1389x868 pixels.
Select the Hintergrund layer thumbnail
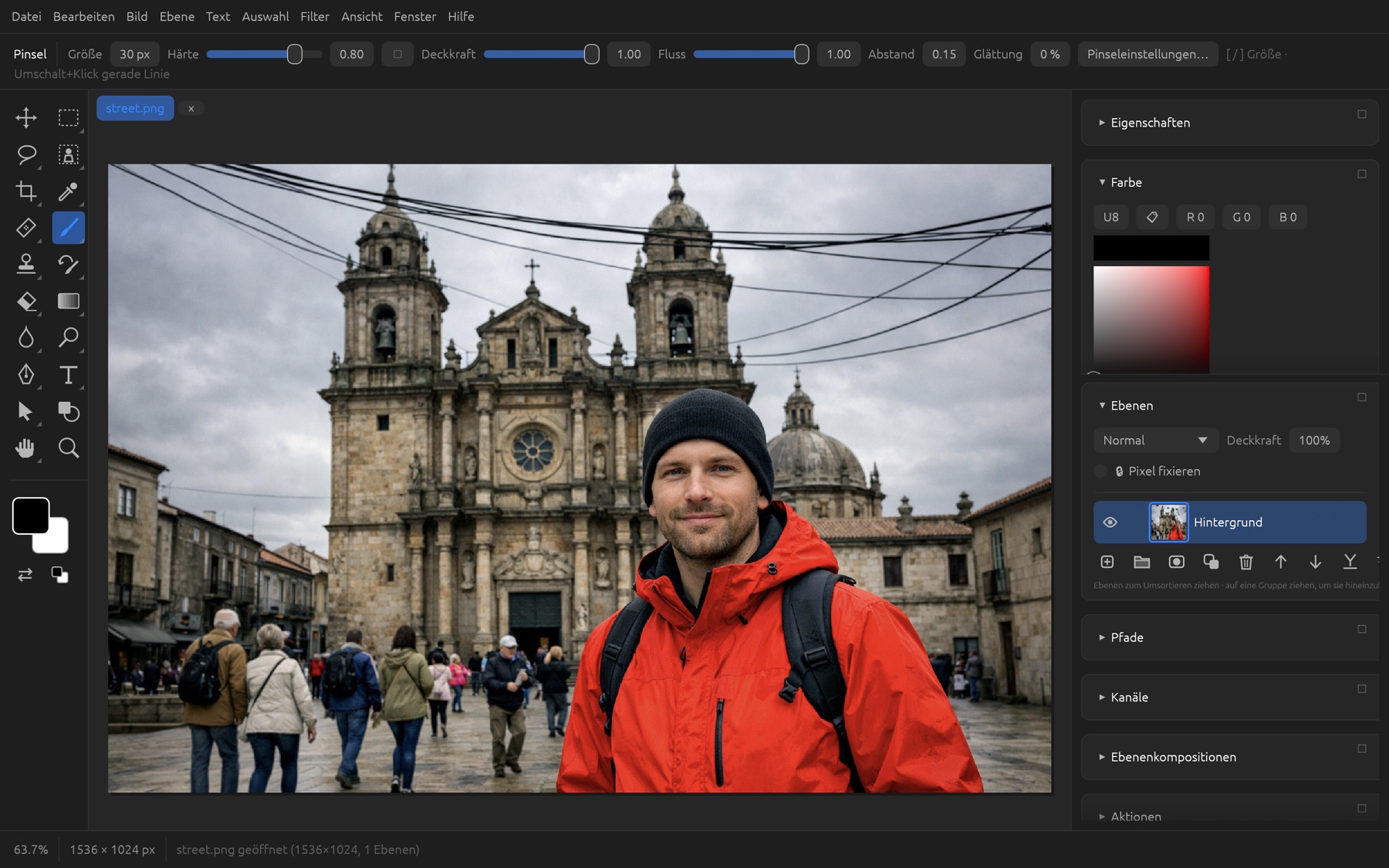click(1168, 522)
